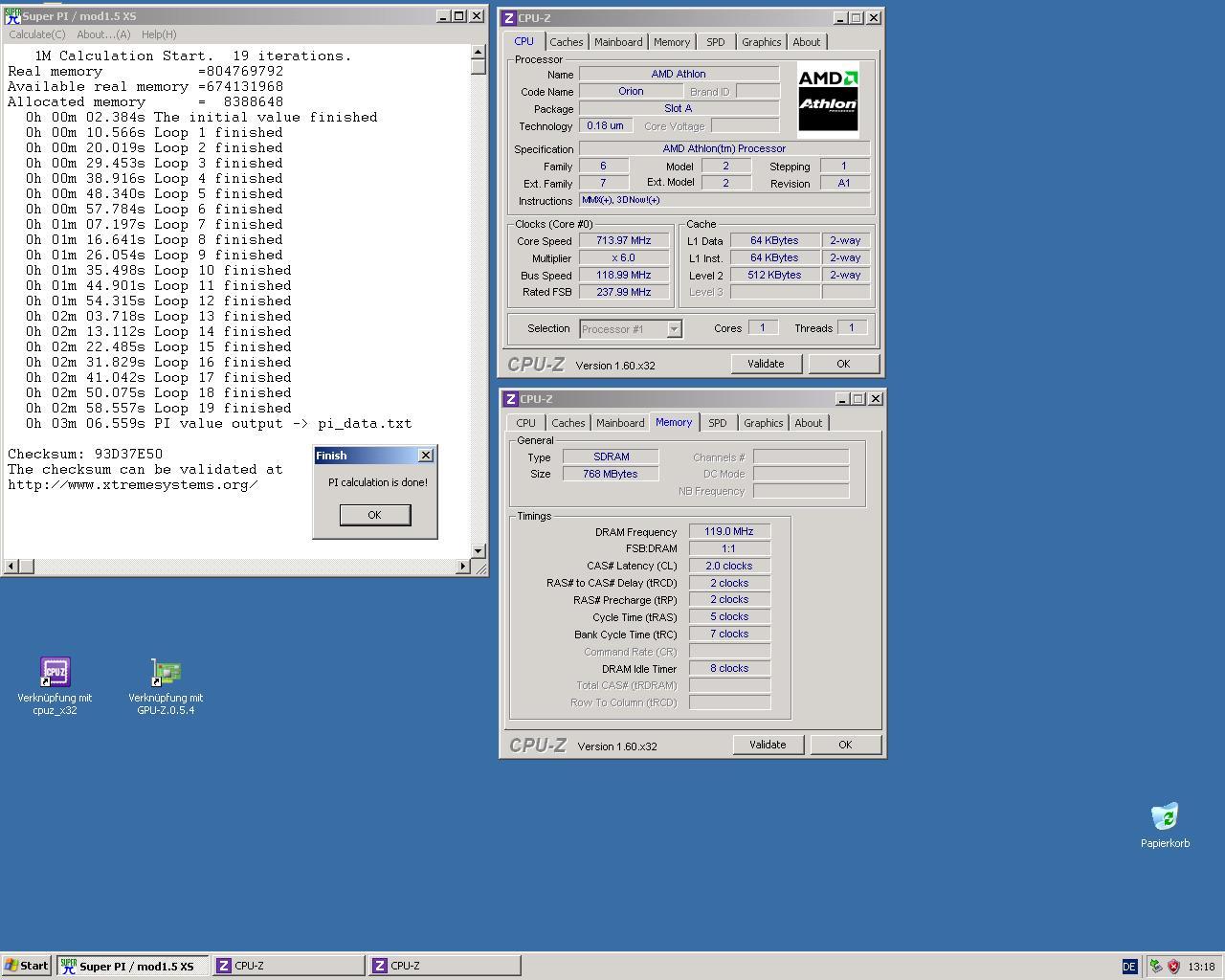The width and height of the screenshot is (1225, 980).
Task: Switch to Graphics tab in top CPU-Z window
Action: tap(762, 42)
